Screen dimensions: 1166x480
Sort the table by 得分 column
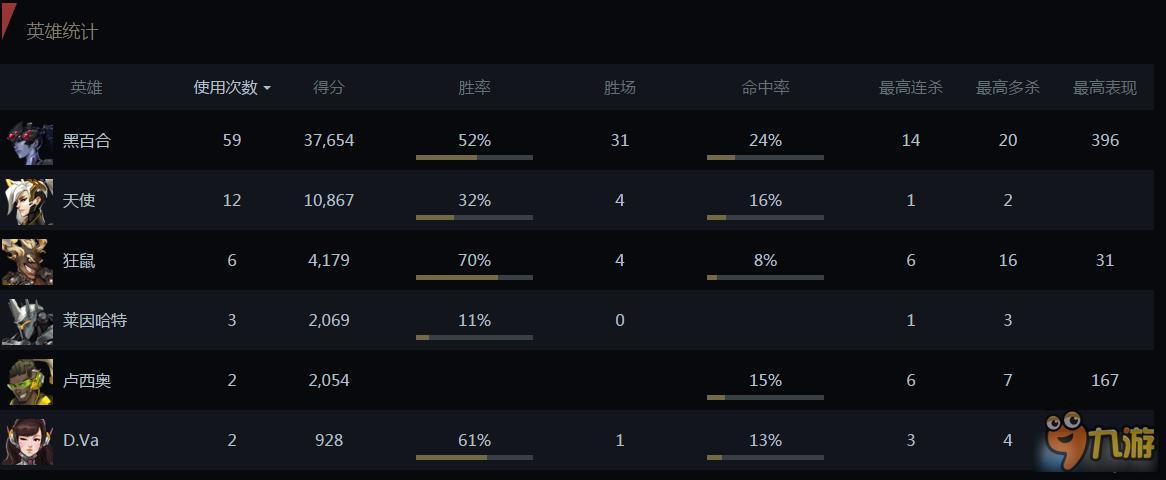click(x=329, y=88)
